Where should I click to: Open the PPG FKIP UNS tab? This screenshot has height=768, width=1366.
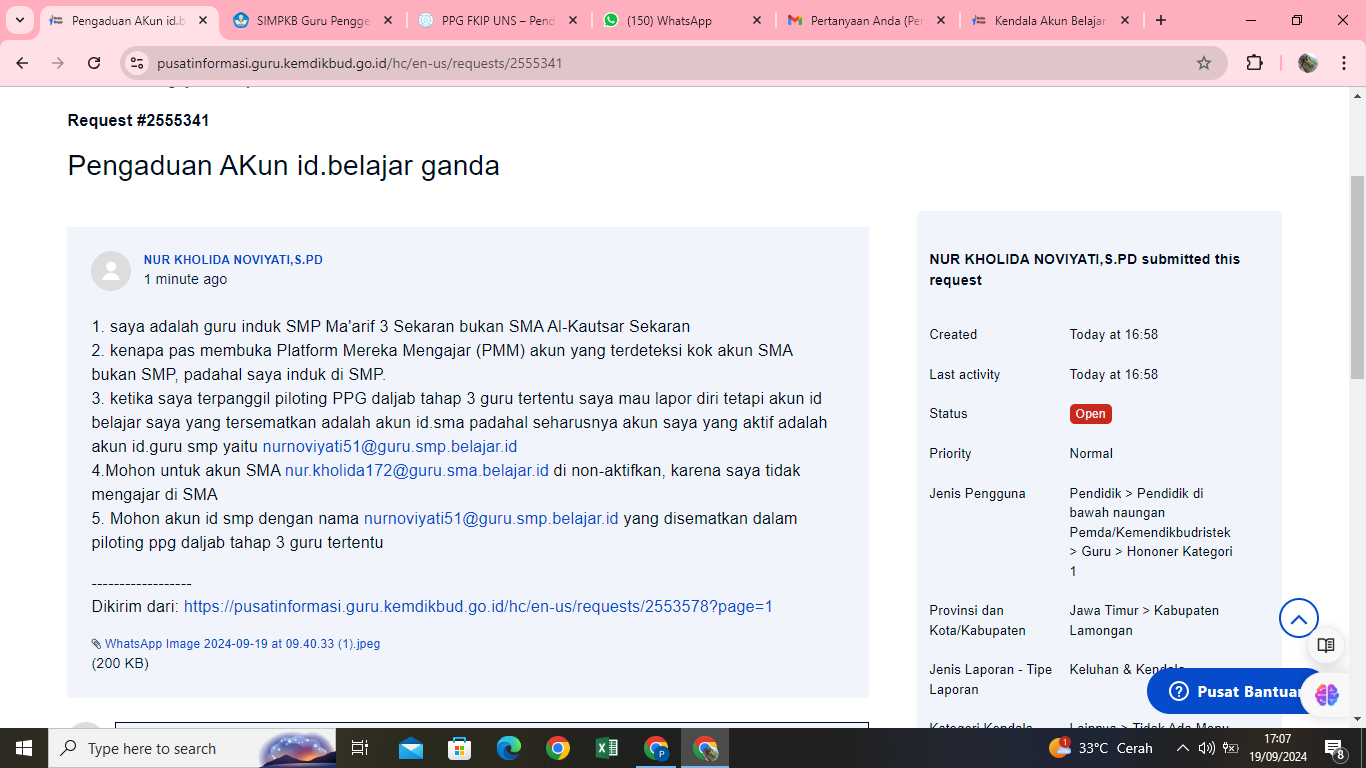pyautogui.click(x=497, y=20)
